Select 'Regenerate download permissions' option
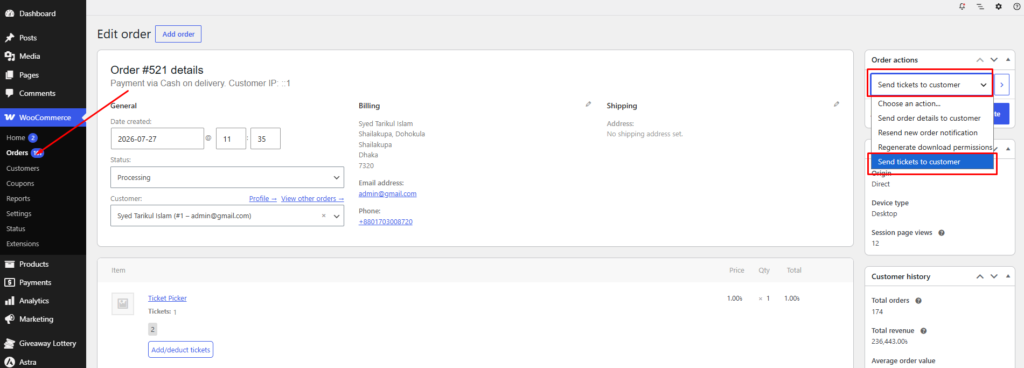 coord(932,147)
